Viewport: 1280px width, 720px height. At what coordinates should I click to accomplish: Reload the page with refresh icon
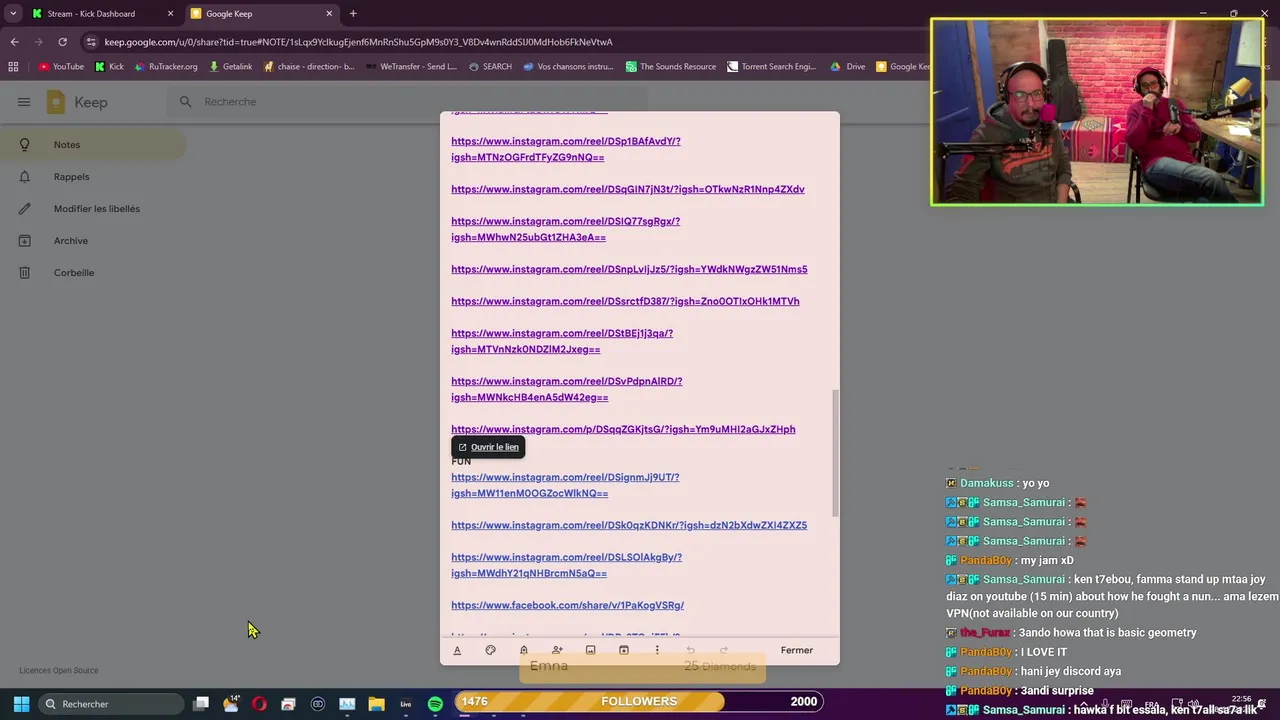click(x=62, y=42)
